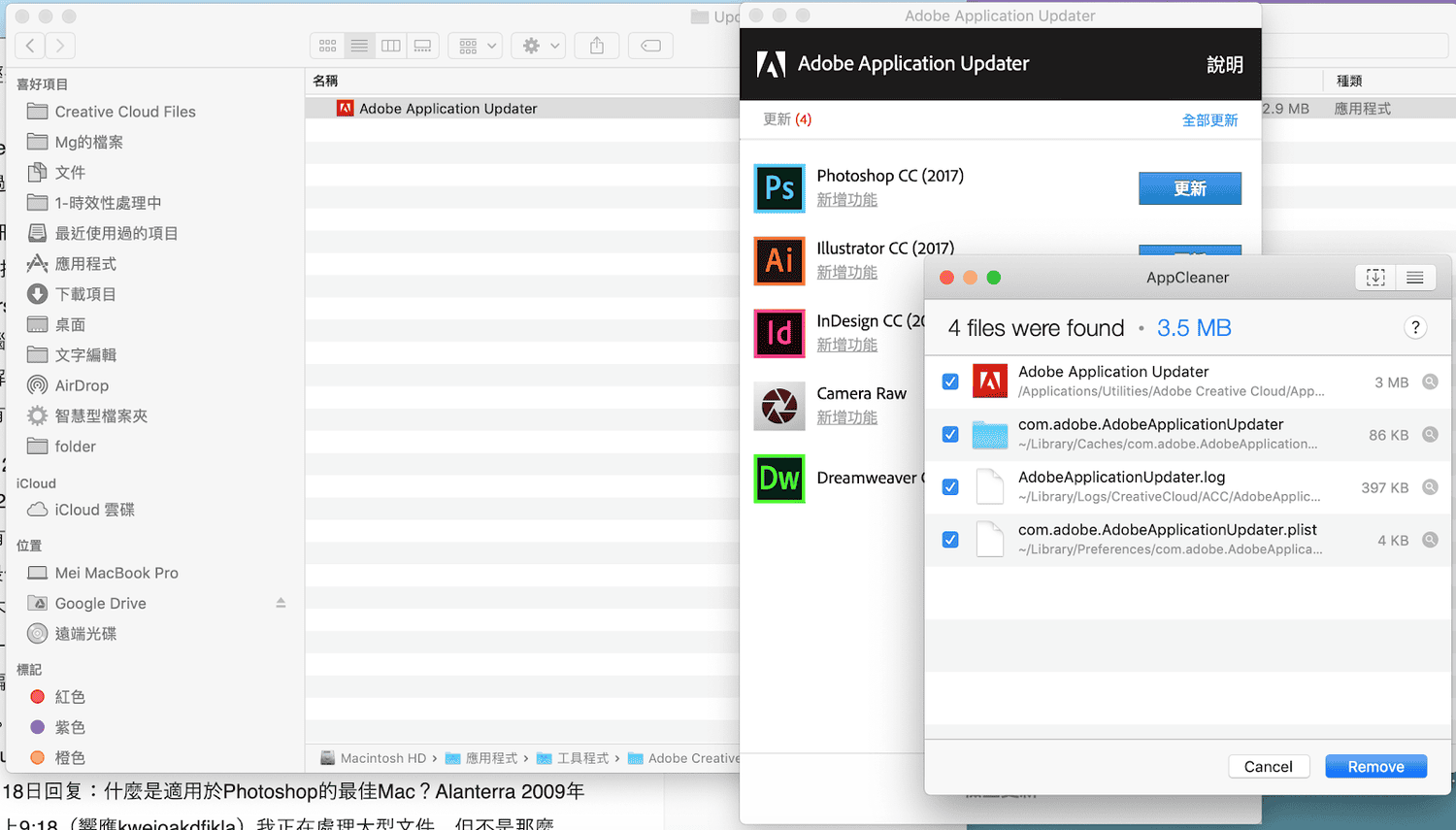Uncheck Adobe Application Updater app checkbox
This screenshot has width=1456, height=830.
tap(950, 382)
